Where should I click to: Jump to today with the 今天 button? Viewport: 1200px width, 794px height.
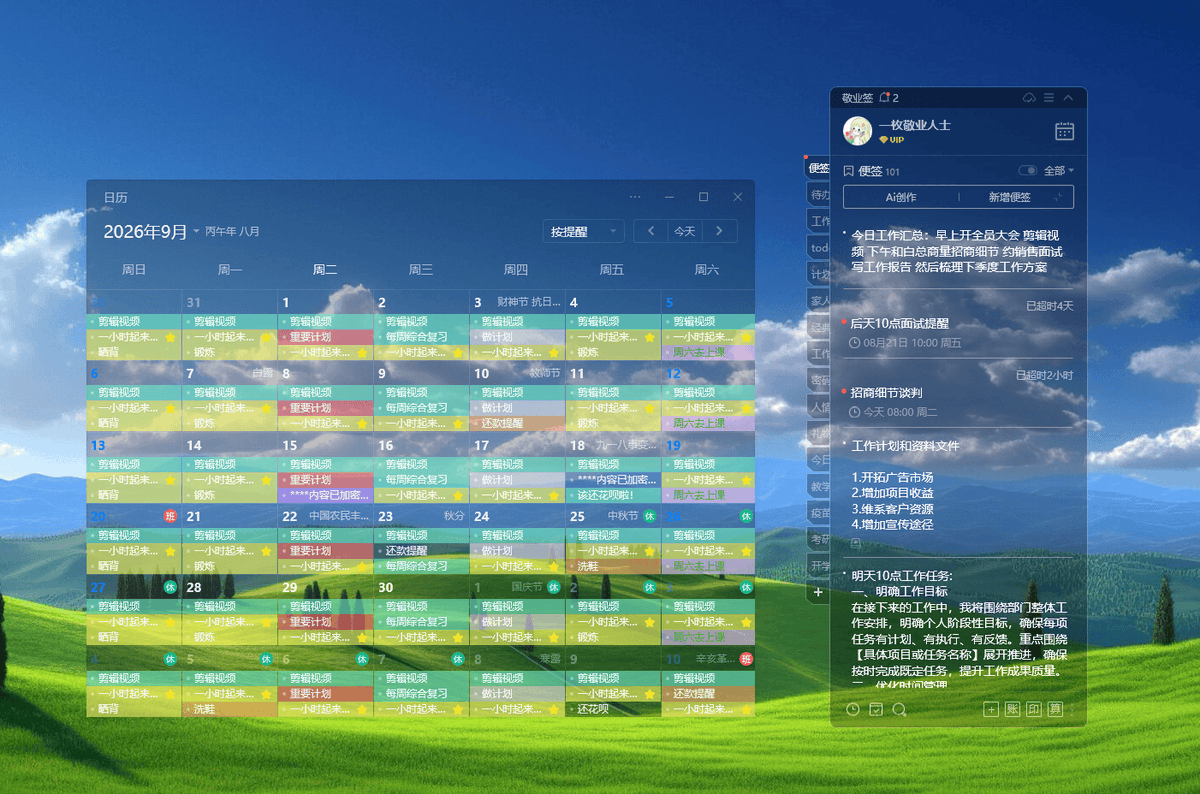pos(685,231)
